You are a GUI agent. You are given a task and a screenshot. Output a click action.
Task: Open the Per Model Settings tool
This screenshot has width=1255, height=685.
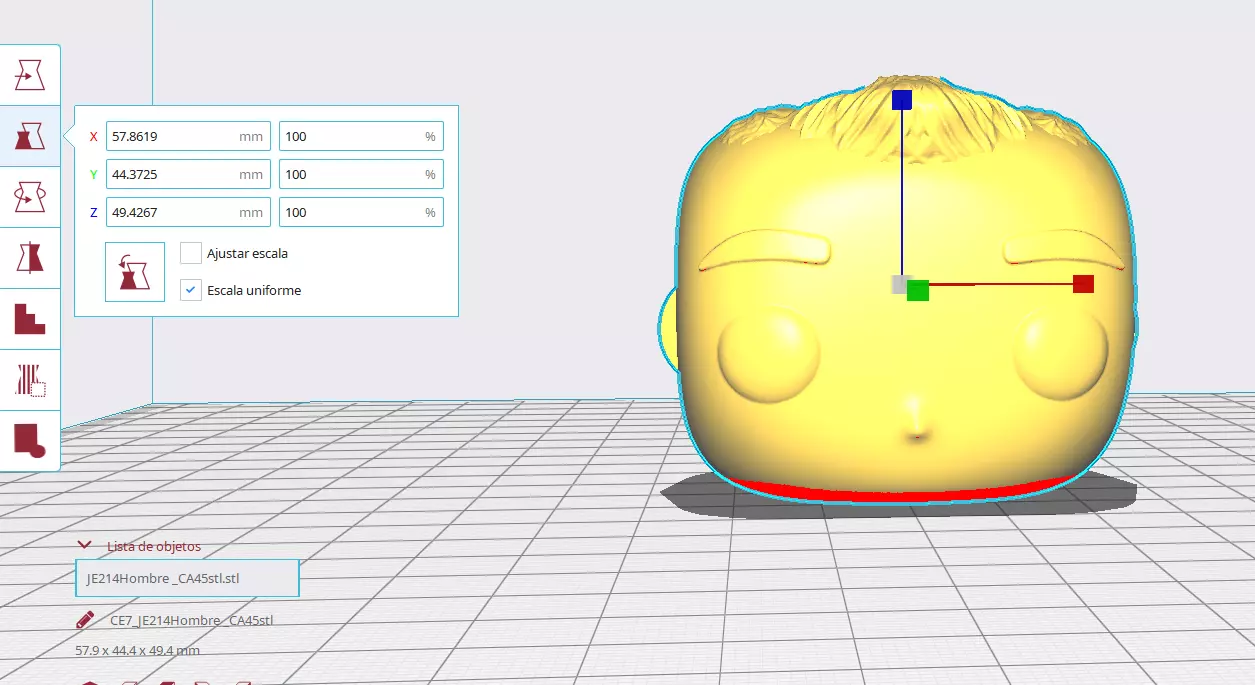click(30, 319)
